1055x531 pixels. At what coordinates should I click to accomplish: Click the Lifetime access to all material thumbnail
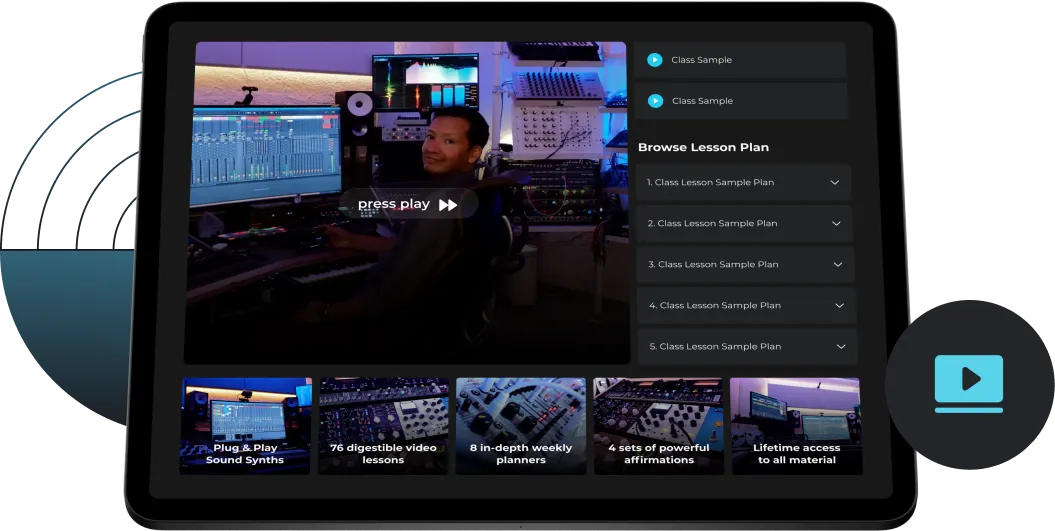click(x=796, y=425)
